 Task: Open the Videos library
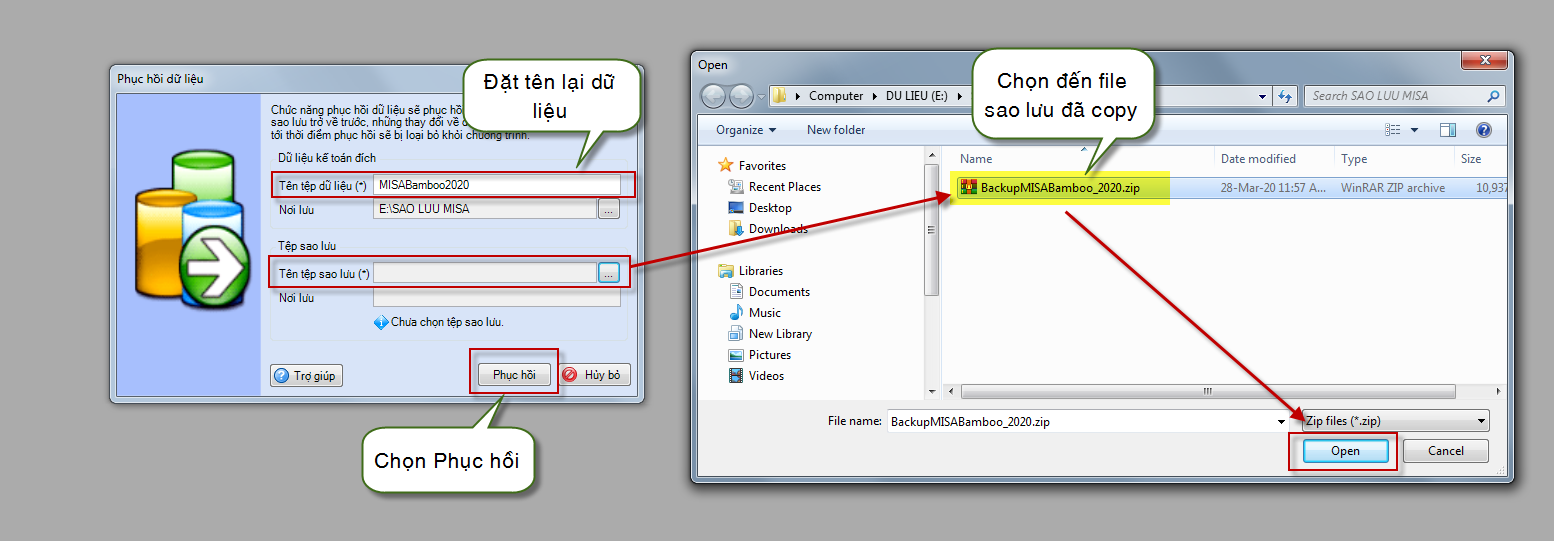click(766, 376)
